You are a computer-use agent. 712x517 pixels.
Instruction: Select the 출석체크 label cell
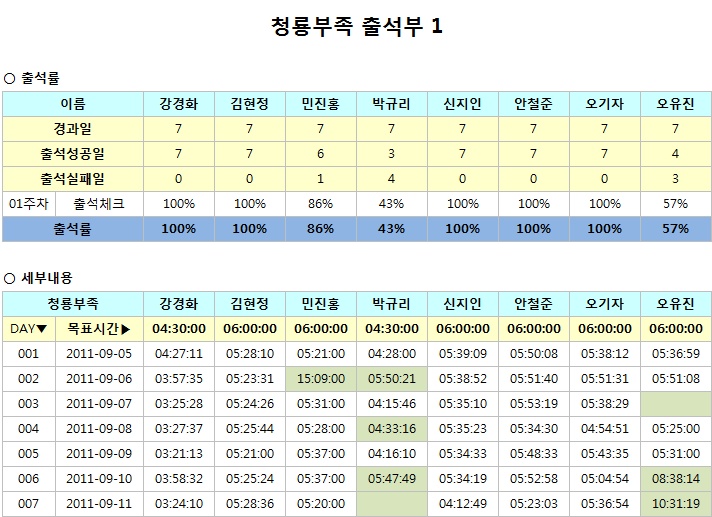click(x=99, y=204)
